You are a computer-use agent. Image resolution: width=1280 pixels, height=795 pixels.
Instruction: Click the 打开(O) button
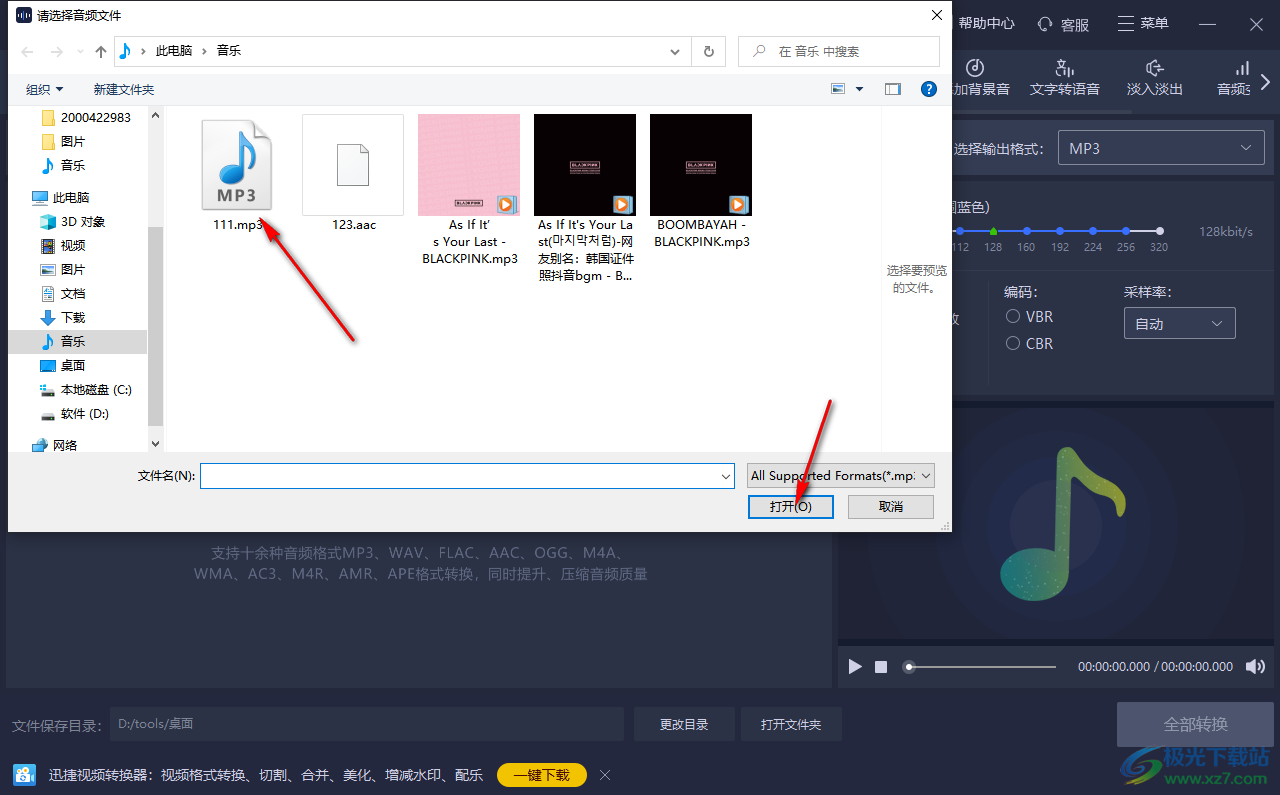click(x=790, y=507)
